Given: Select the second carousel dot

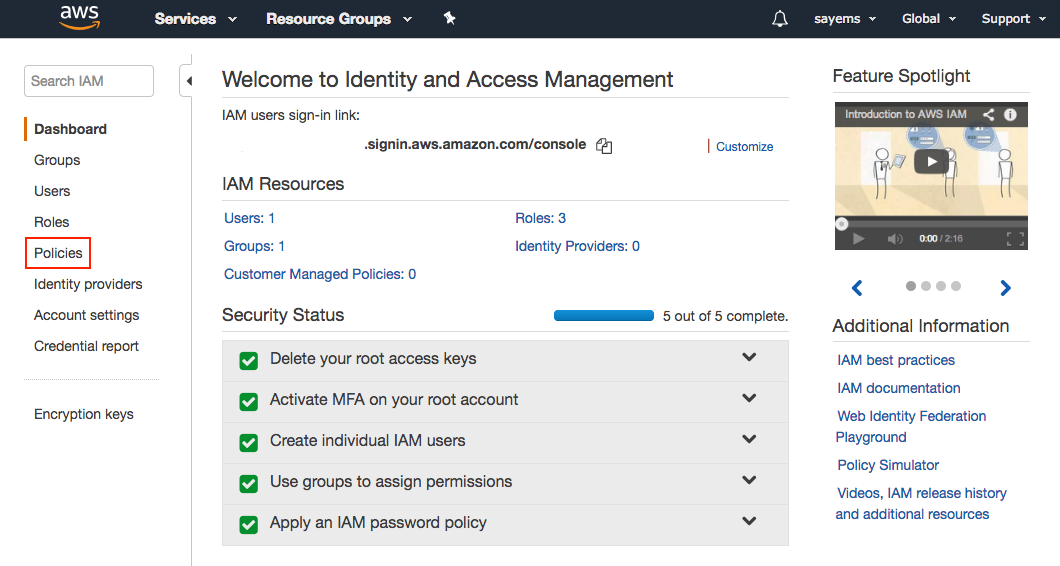Looking at the screenshot, I should point(925,286).
